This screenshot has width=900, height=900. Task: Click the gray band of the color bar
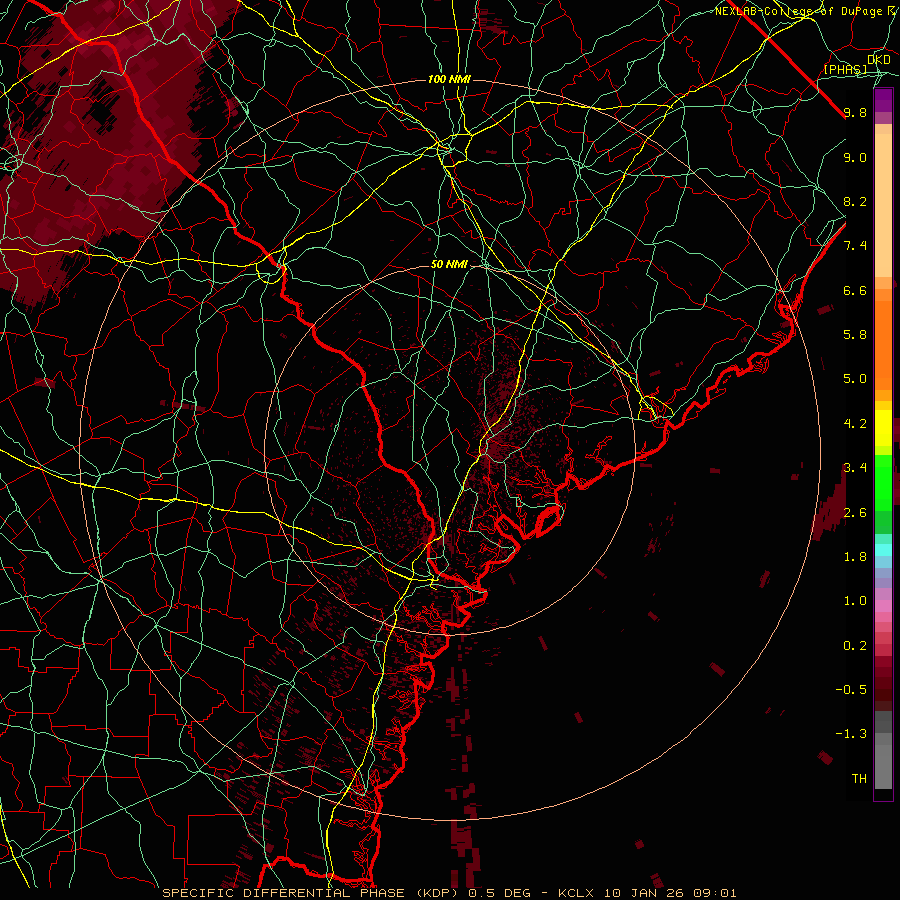click(x=883, y=751)
